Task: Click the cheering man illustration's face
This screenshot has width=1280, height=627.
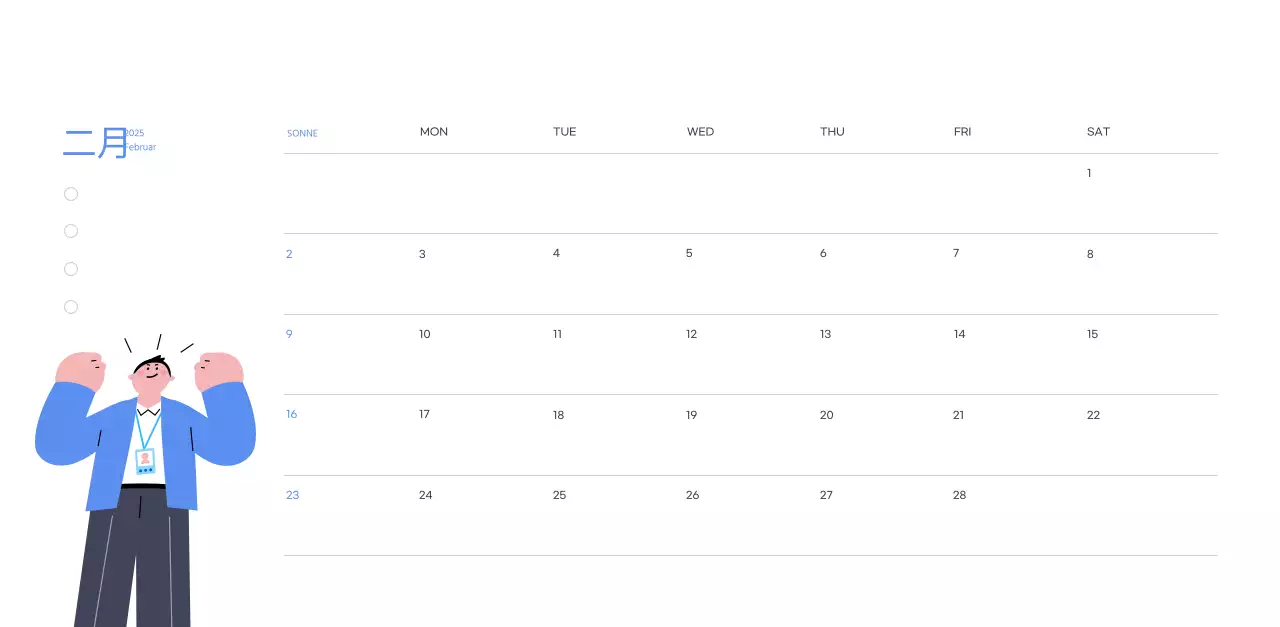Action: click(x=151, y=376)
